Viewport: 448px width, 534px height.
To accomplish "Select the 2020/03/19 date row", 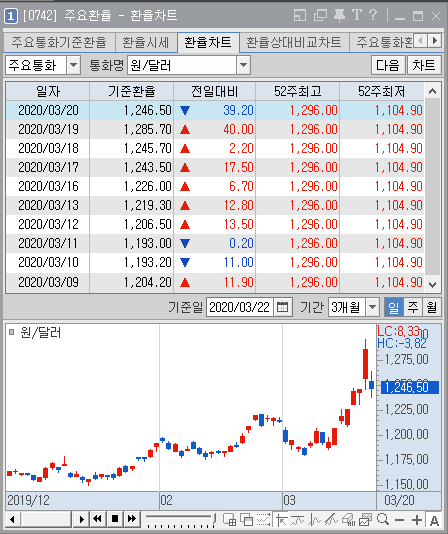I will [215, 129].
